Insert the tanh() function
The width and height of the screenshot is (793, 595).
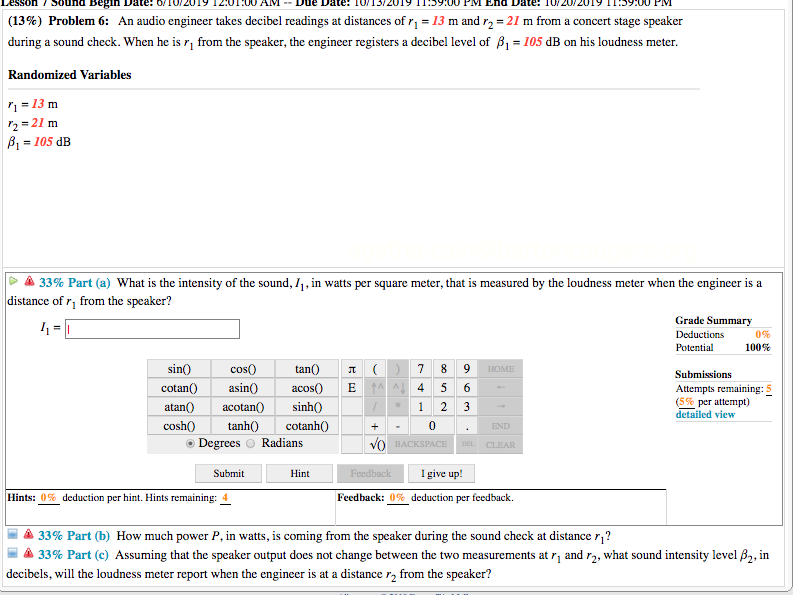tap(243, 426)
